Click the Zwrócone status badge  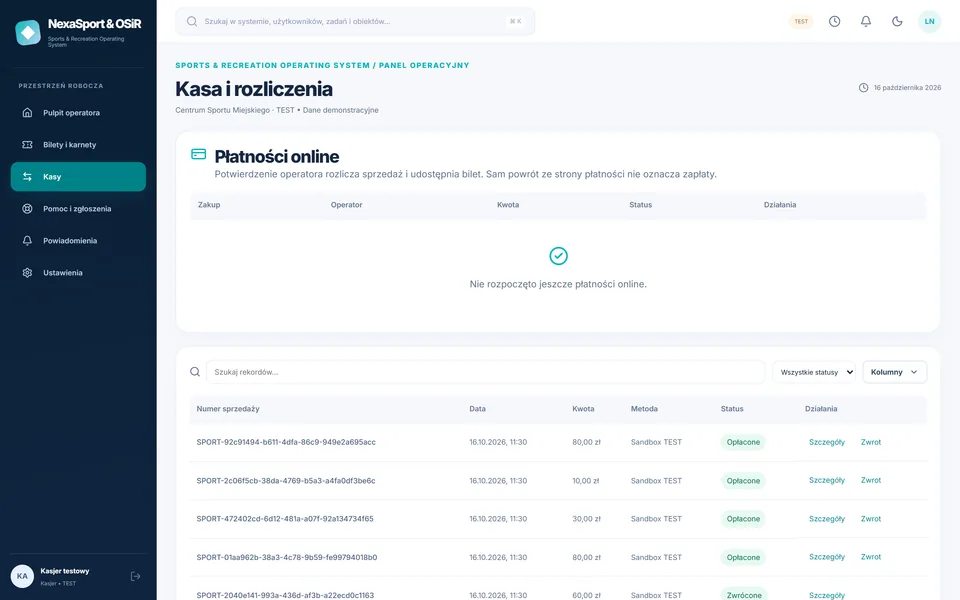pos(744,594)
